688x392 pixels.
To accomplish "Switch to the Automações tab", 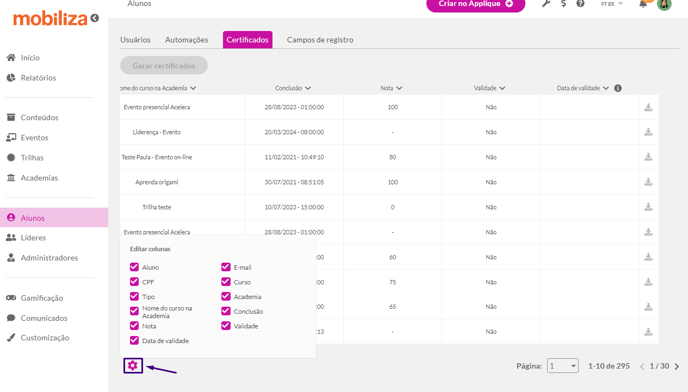I will pos(186,40).
